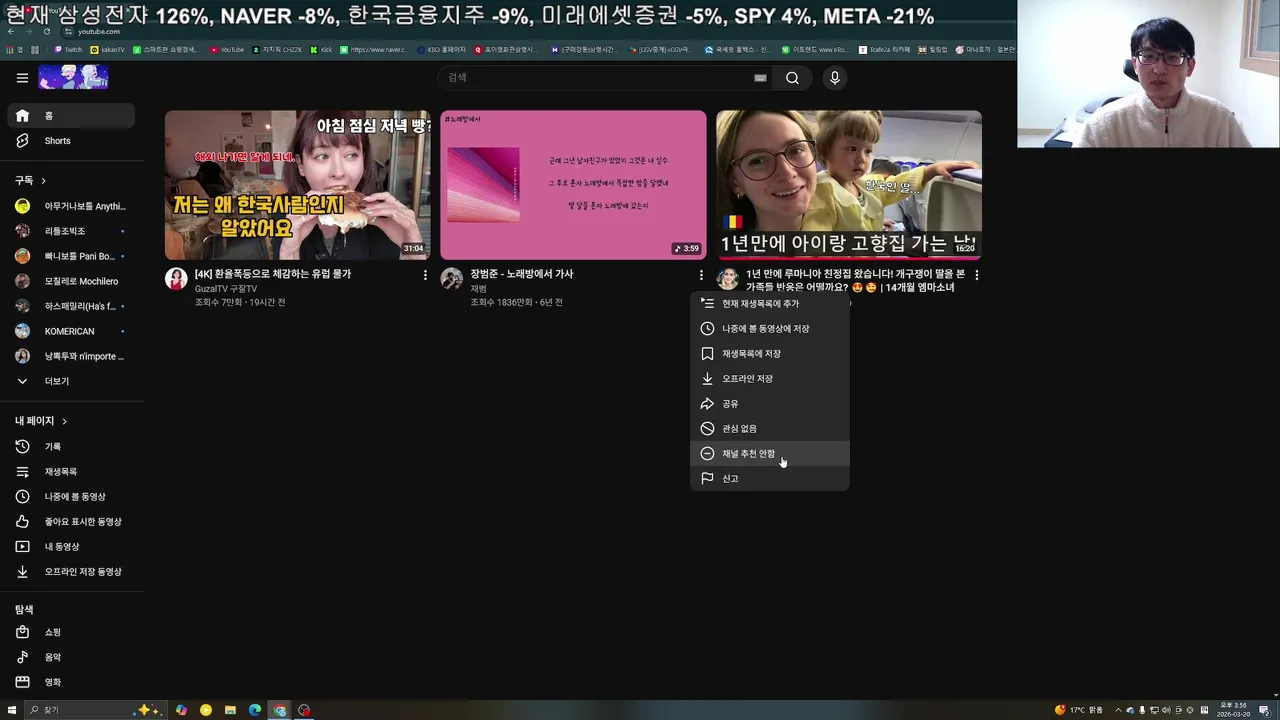Screen dimensions: 1280x720
Task: Open the 빠니보틀 Pani Bo... subscription
Action: pos(70,256)
